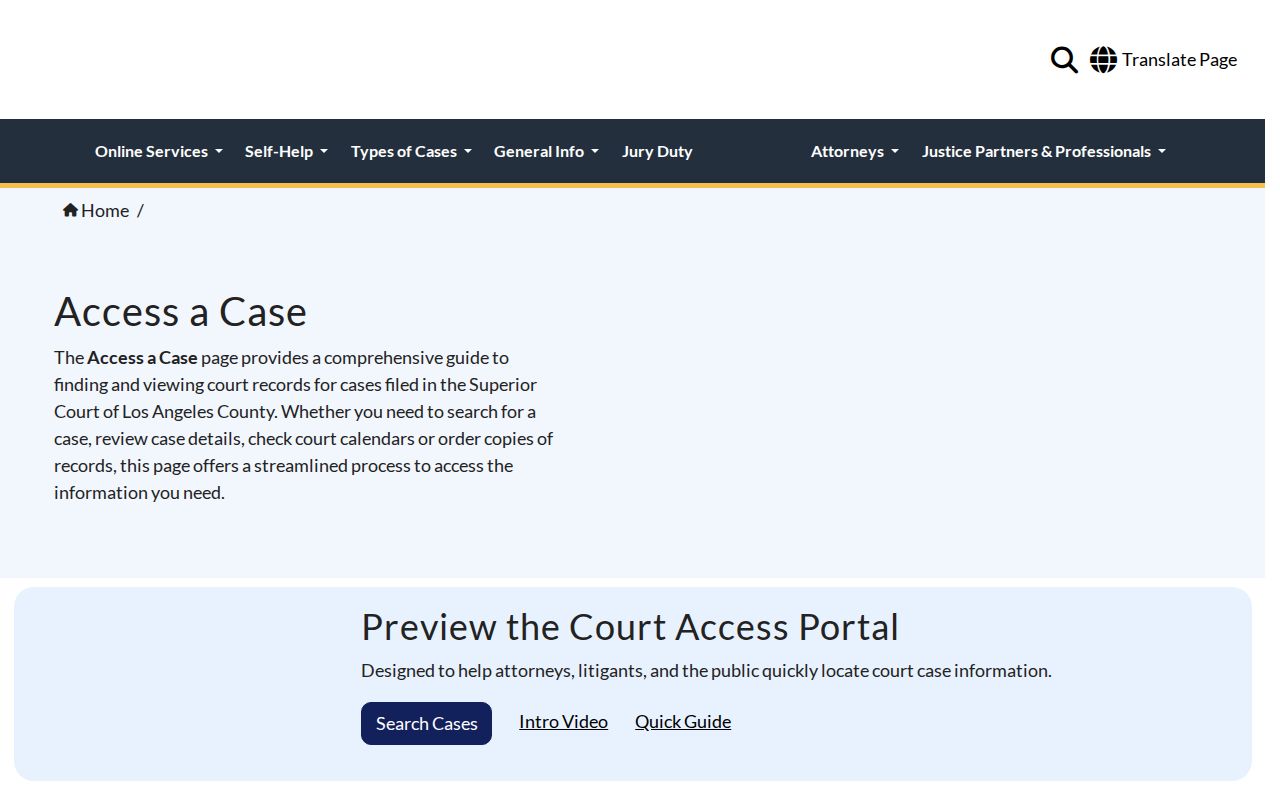
Task: Click the Access a Case heading
Action: (180, 312)
